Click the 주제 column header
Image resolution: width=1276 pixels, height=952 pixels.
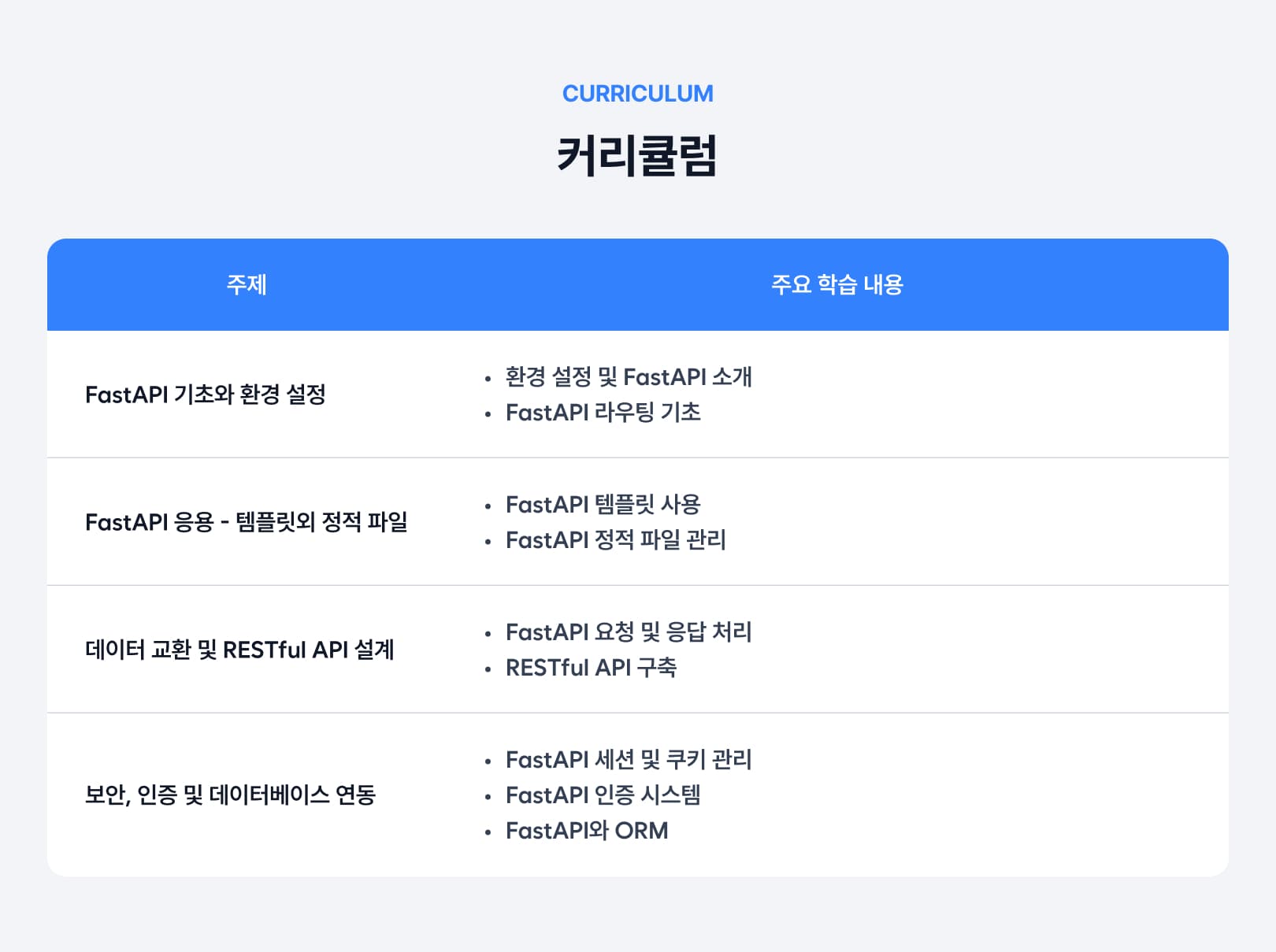click(247, 284)
